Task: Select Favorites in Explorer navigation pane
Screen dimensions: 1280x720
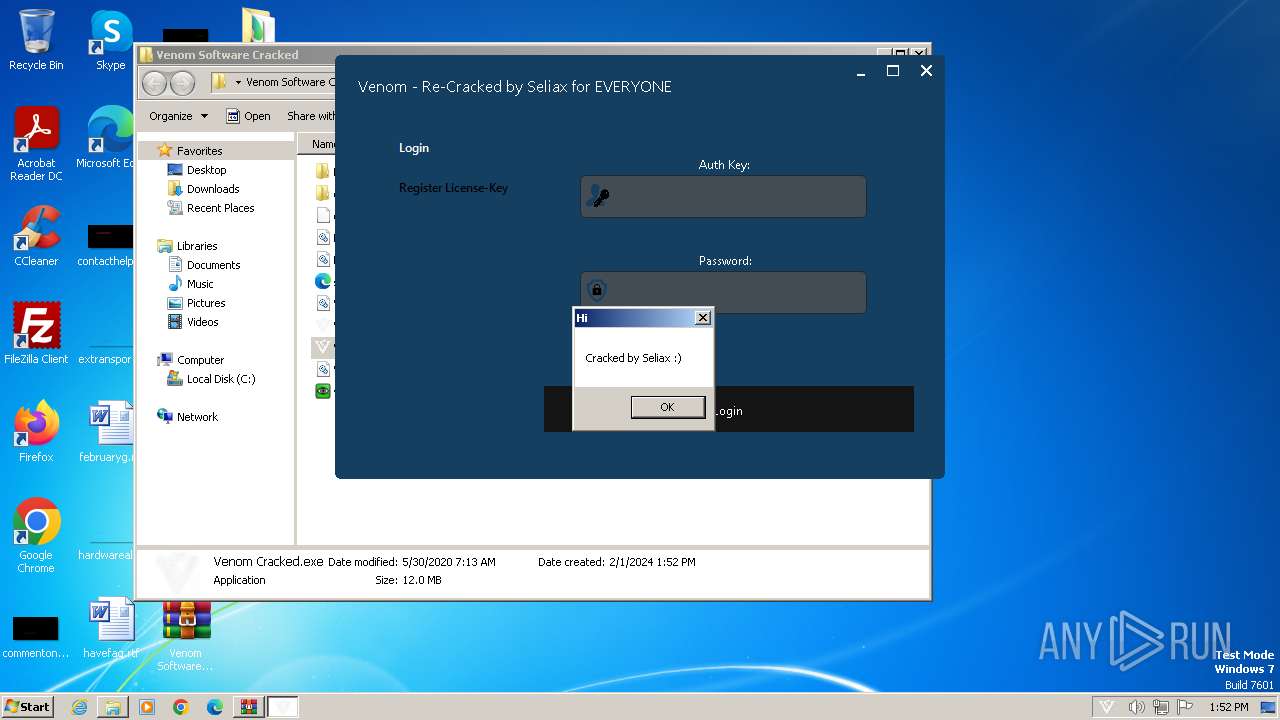Action: click(x=199, y=151)
